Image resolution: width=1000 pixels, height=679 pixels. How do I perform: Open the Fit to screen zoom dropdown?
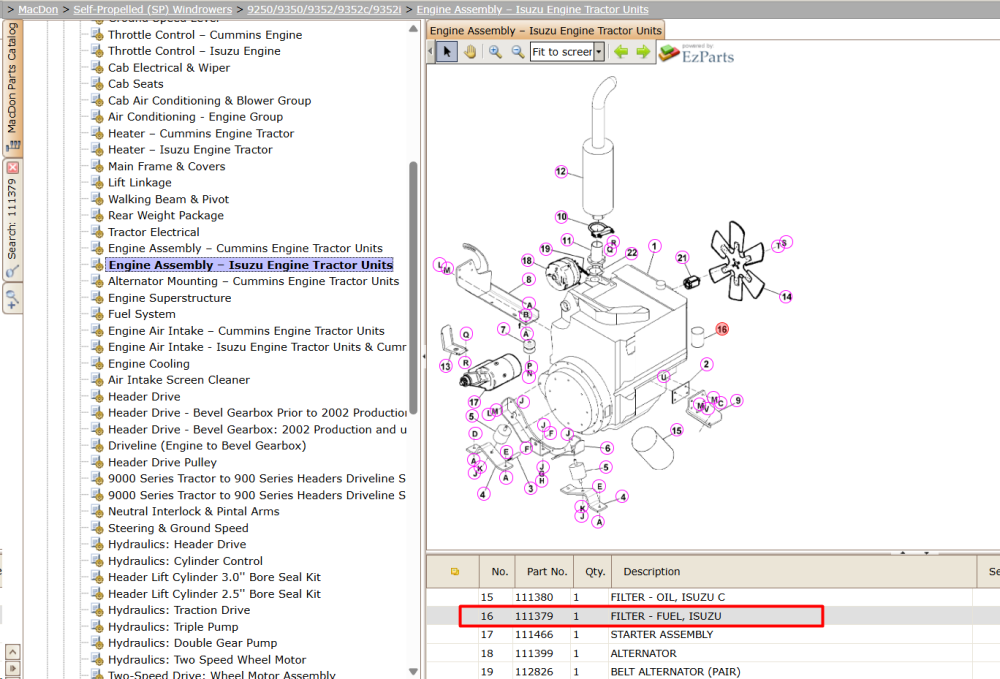599,52
